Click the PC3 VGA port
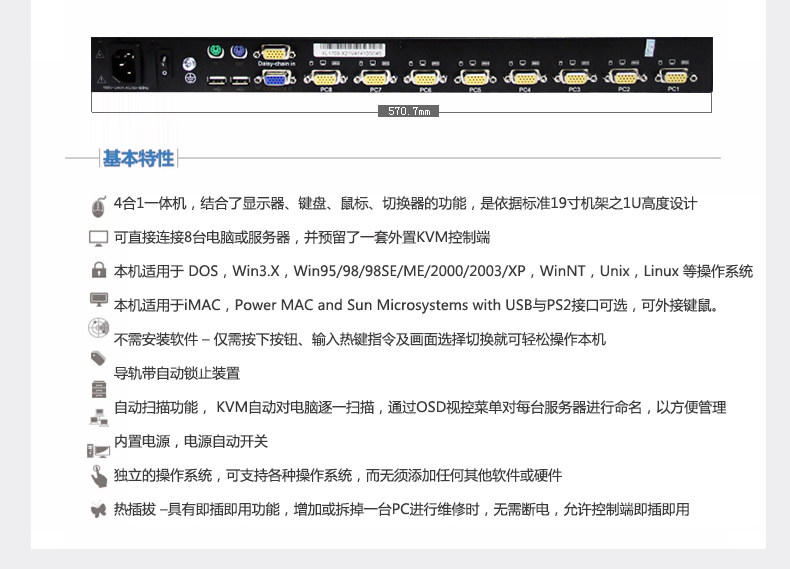Screen dimensions: 790x569 [575, 78]
